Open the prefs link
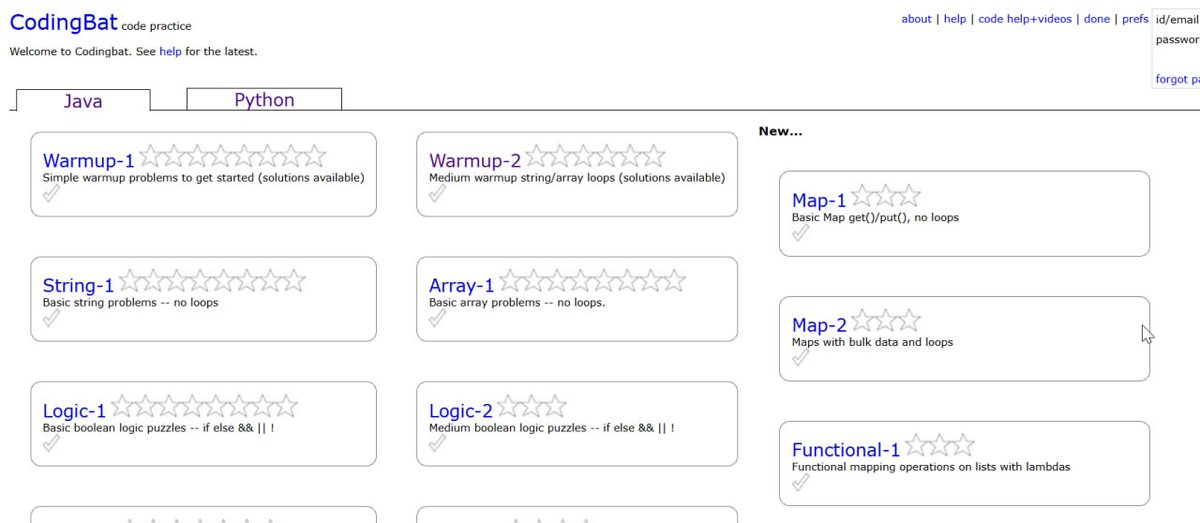 click(1135, 19)
